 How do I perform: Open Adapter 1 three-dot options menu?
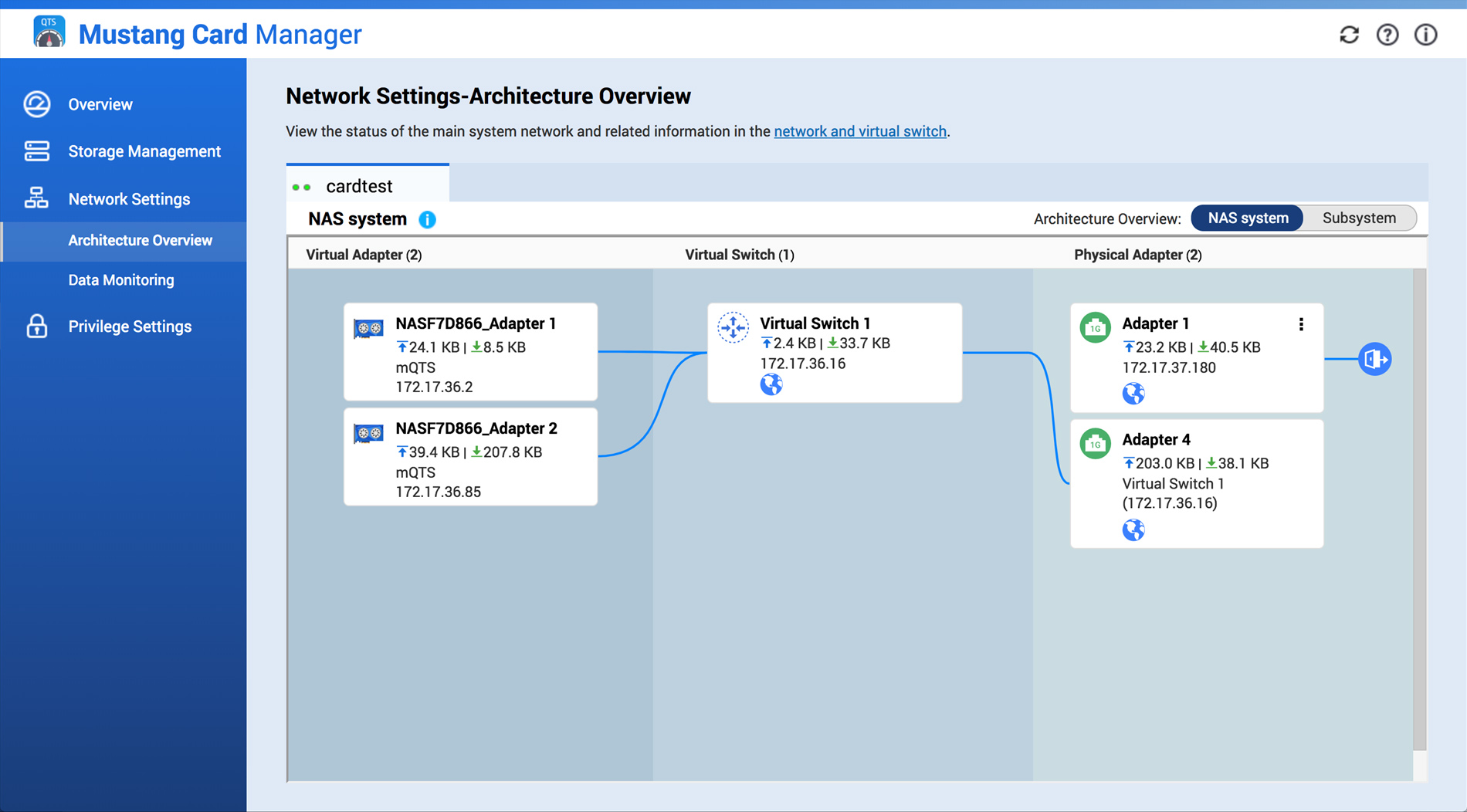1301,324
